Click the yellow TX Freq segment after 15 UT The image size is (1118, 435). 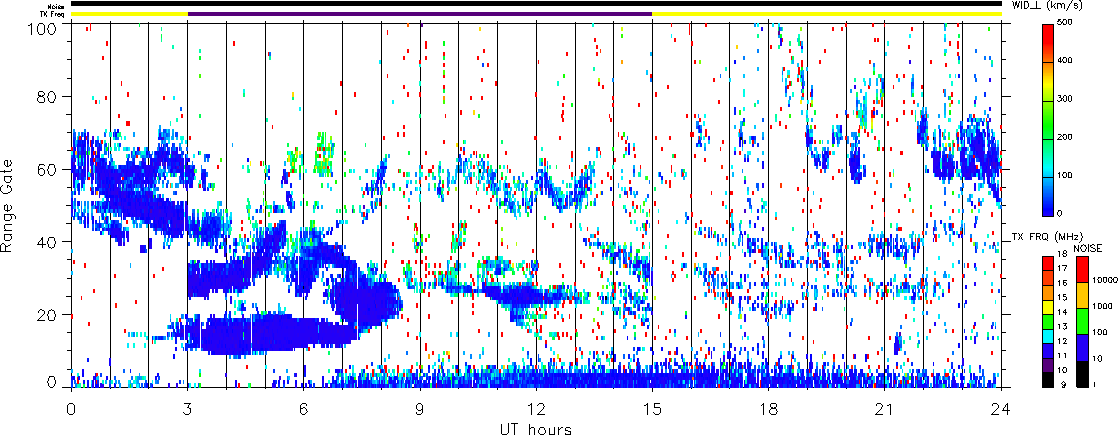point(827,13)
